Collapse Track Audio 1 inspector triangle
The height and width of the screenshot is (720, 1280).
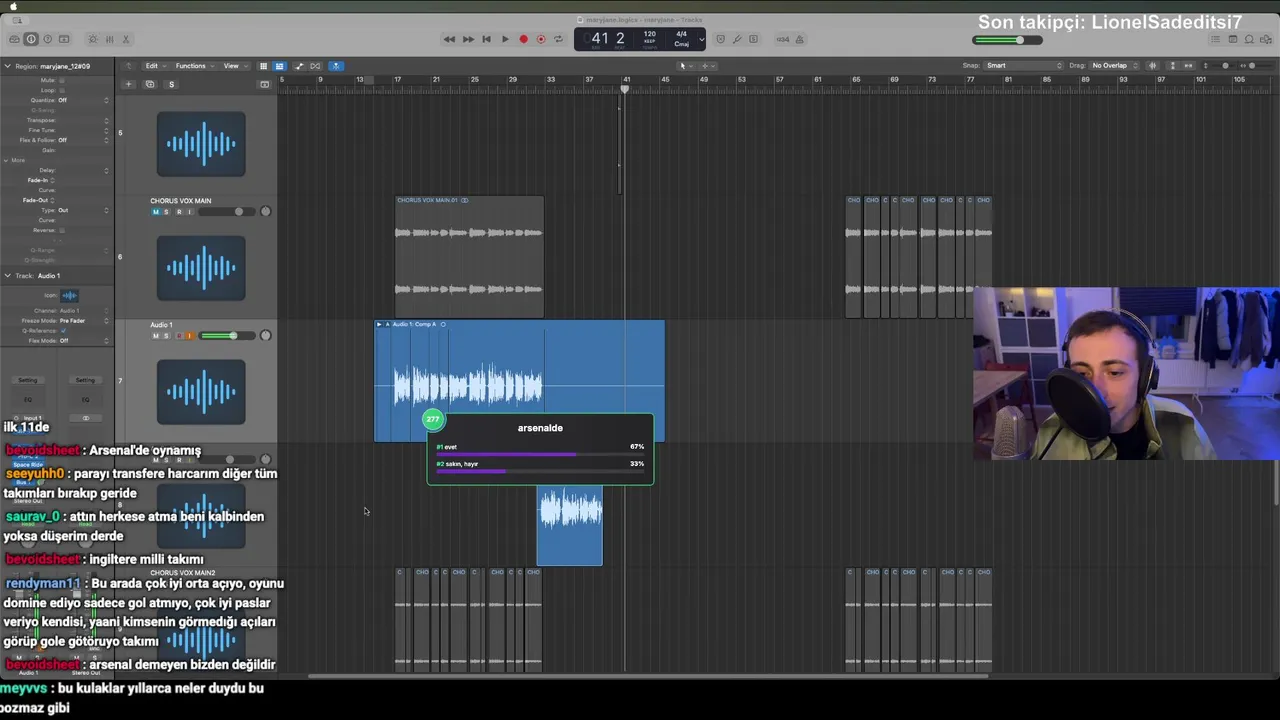point(7,275)
